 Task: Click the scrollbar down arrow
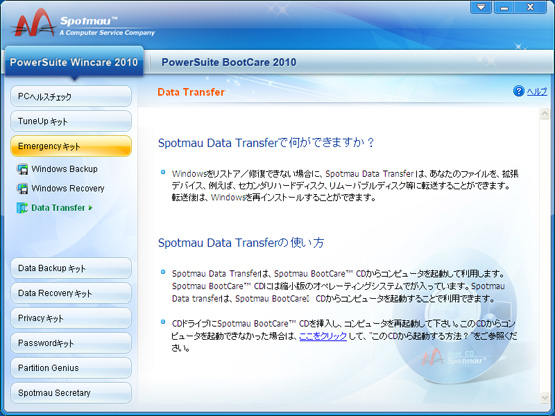pos(545,398)
